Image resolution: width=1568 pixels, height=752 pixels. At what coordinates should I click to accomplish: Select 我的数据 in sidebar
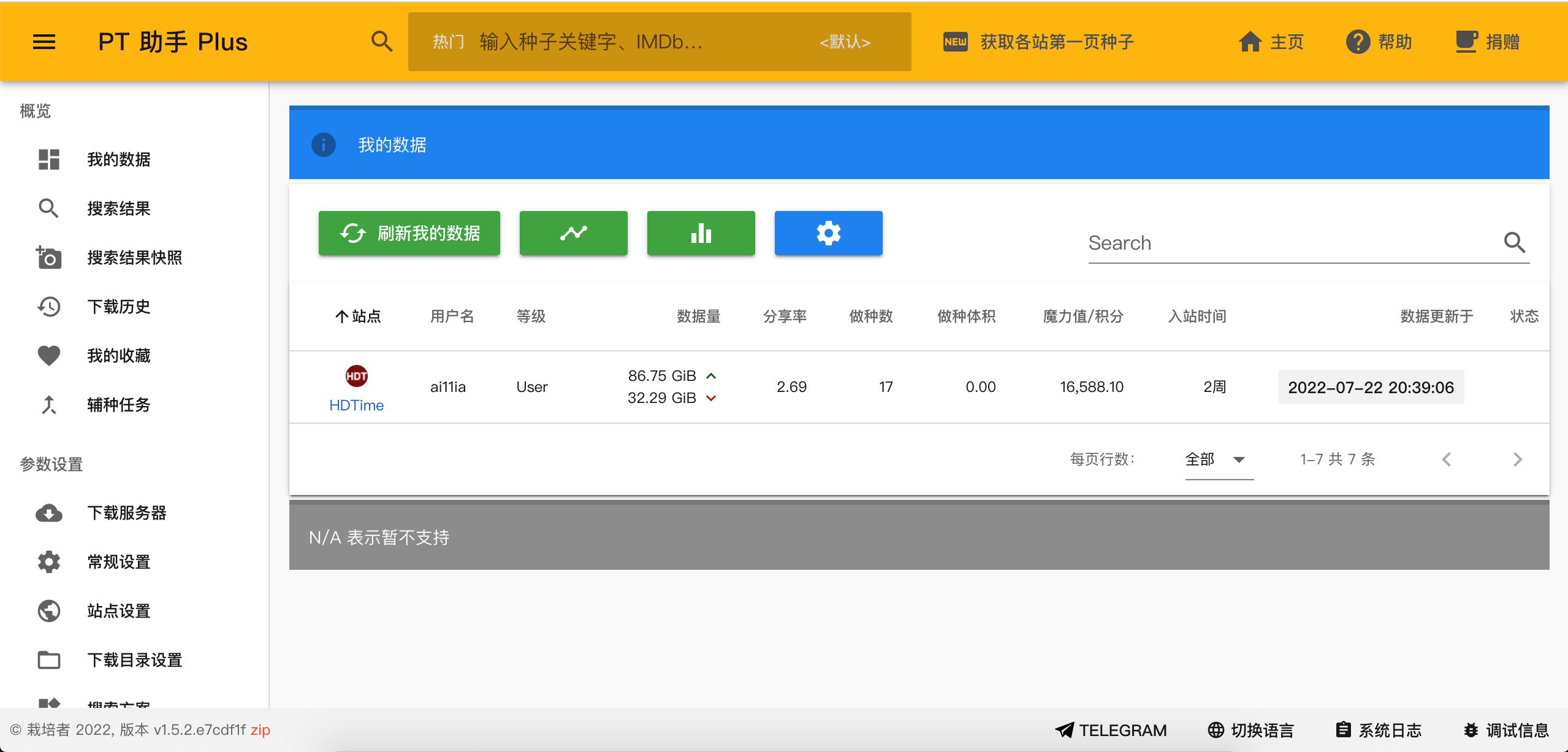(134, 159)
